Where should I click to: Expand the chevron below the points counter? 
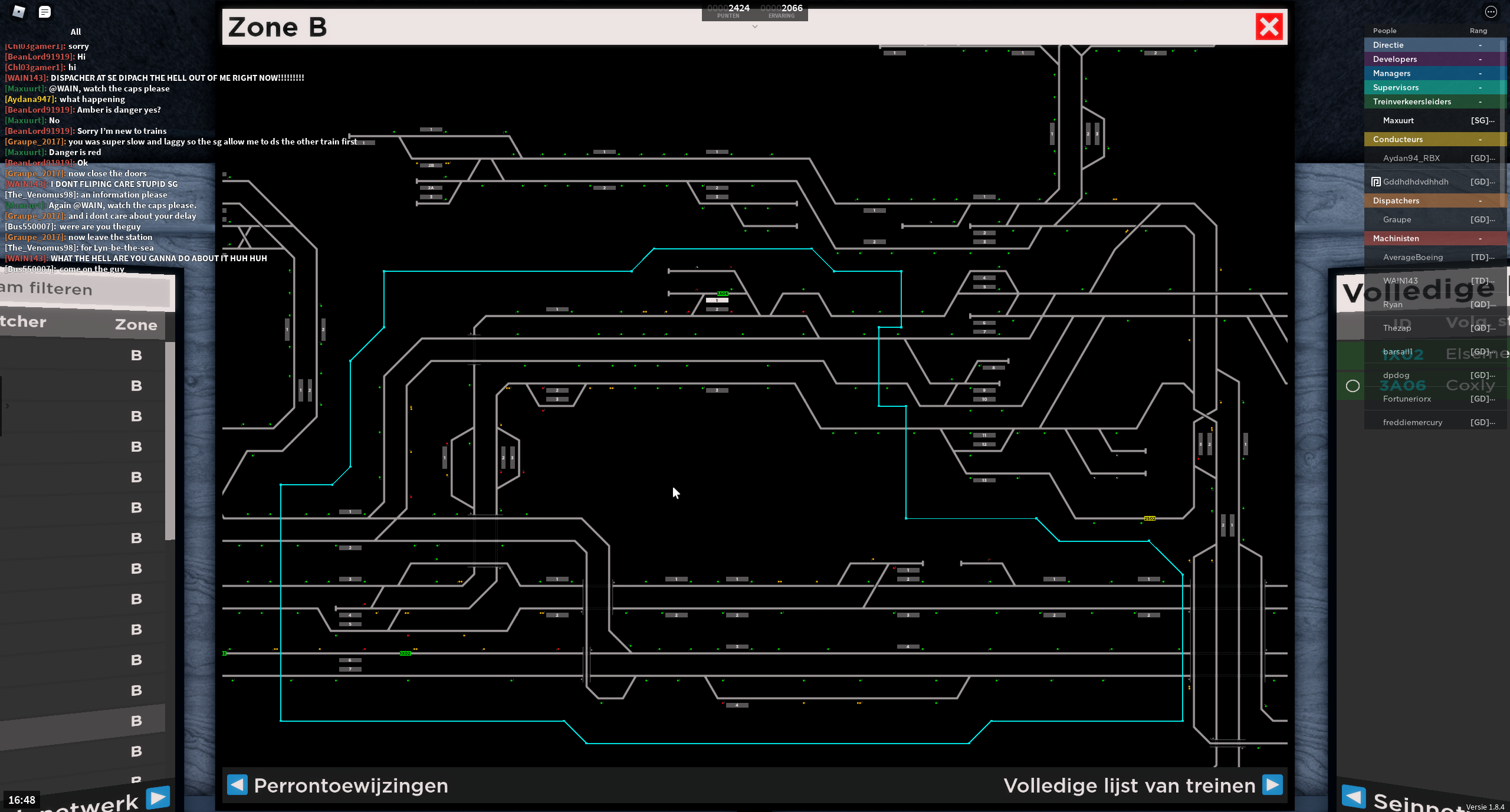[754, 27]
